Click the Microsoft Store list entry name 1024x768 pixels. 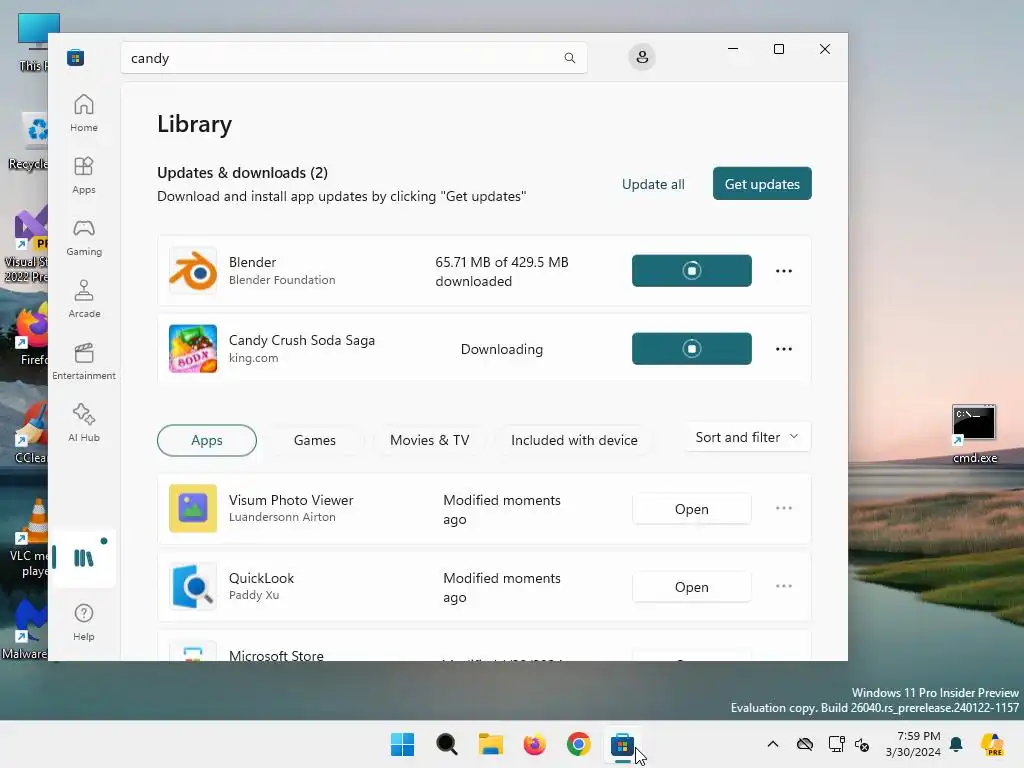click(276, 656)
